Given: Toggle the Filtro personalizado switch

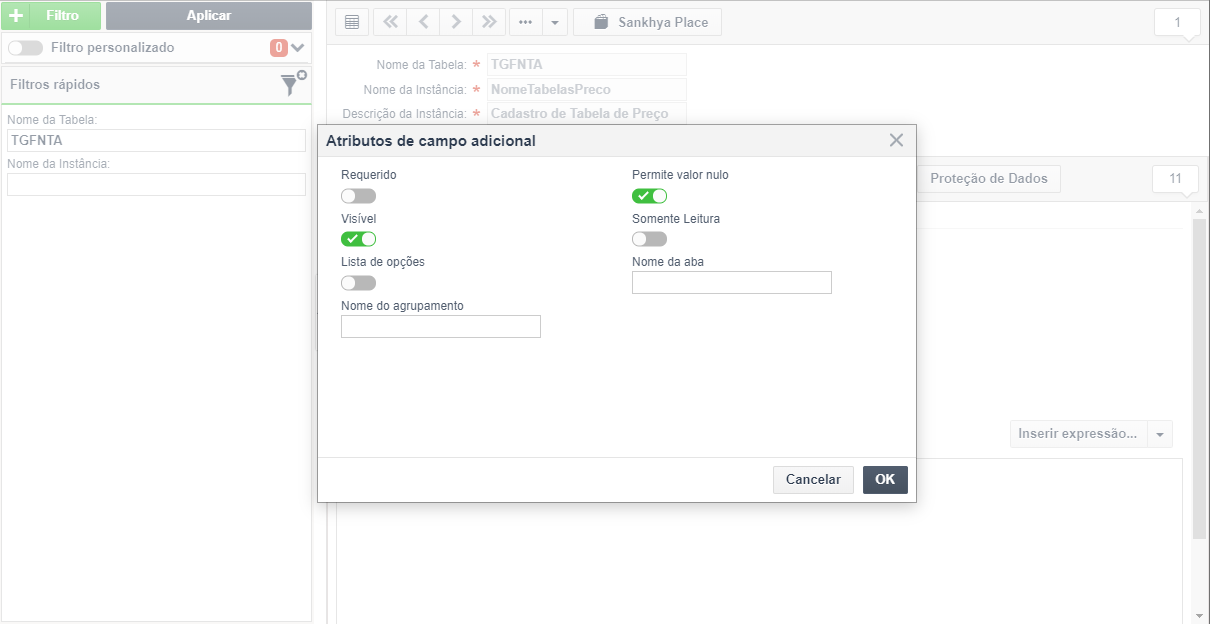Looking at the screenshot, I should (x=25, y=48).
